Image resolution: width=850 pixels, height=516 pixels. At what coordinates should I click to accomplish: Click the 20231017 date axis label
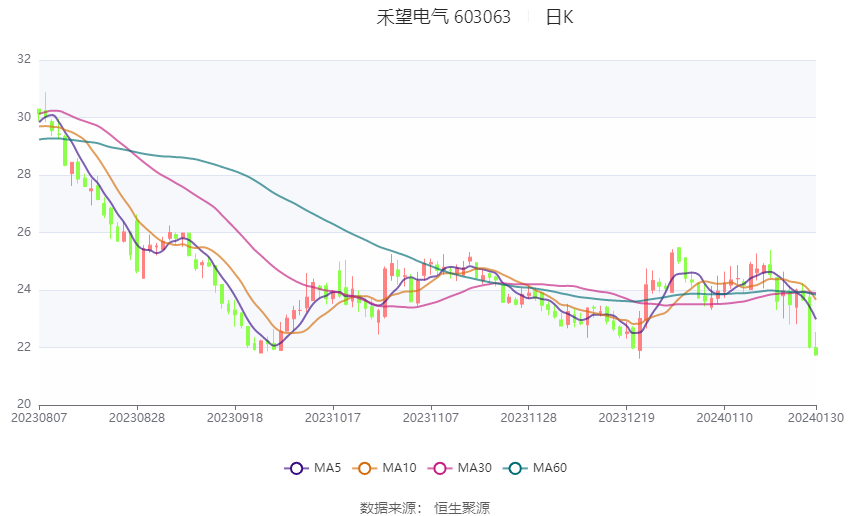click(x=333, y=418)
